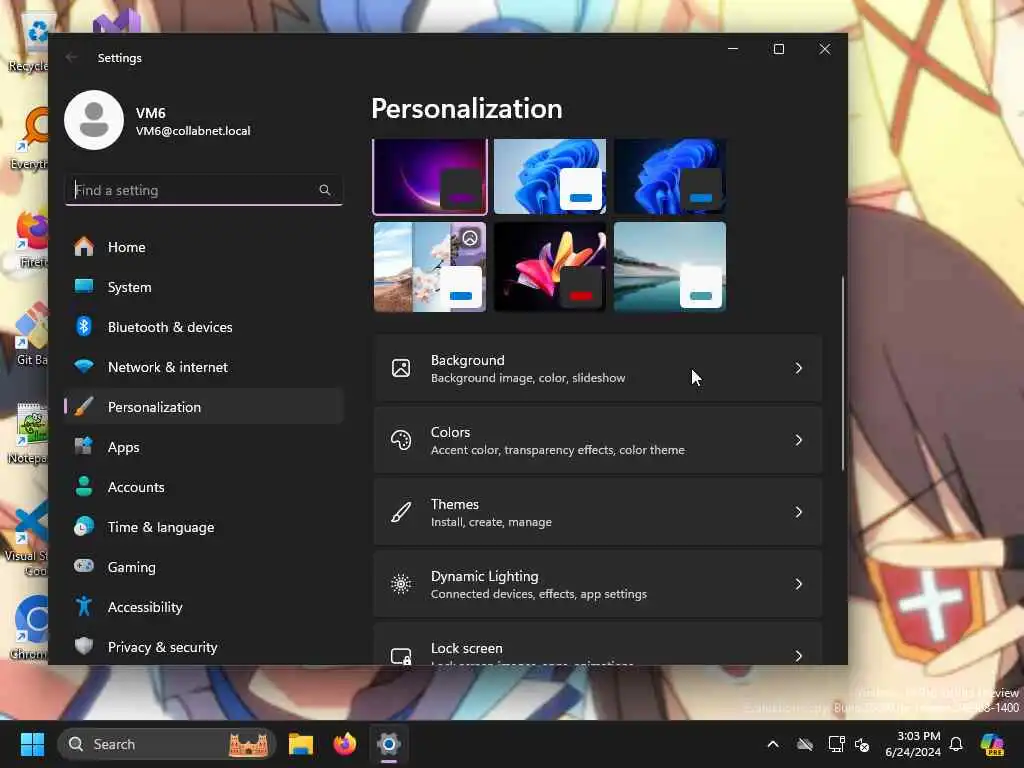The width and height of the screenshot is (1024, 768).
Task: Click the VM6@collabnet.local account name
Action: pyautogui.click(x=193, y=131)
